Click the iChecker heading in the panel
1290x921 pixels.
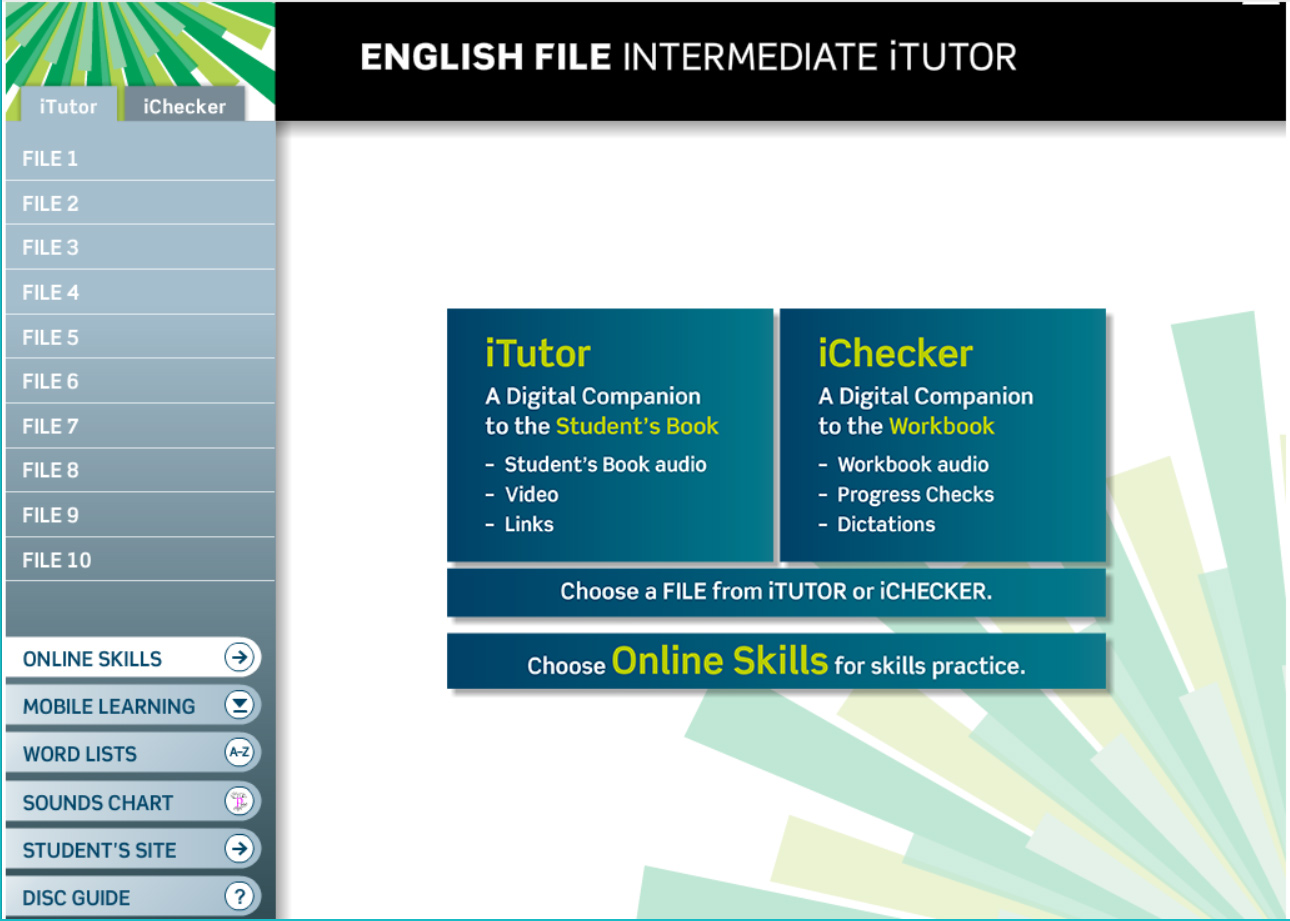point(895,353)
